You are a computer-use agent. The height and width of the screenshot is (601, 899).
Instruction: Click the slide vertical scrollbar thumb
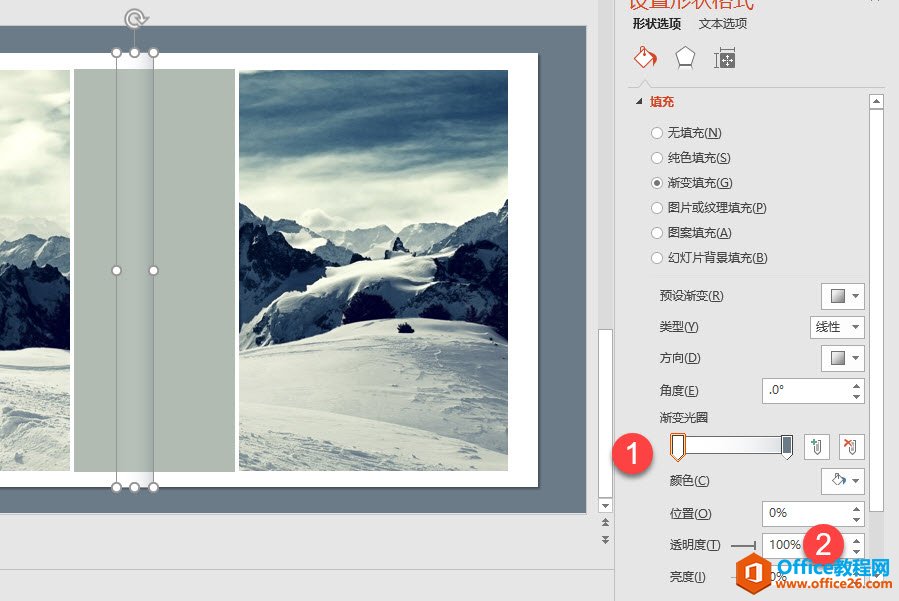coord(605,413)
